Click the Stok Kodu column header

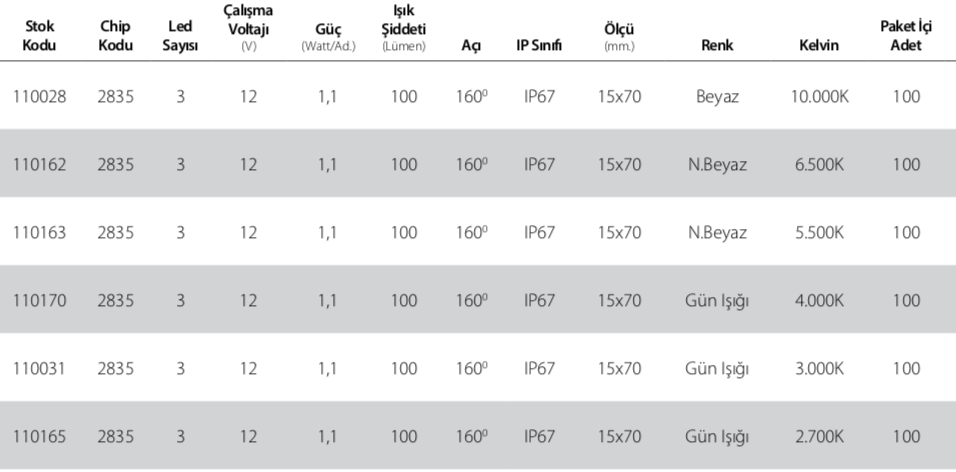click(39, 35)
